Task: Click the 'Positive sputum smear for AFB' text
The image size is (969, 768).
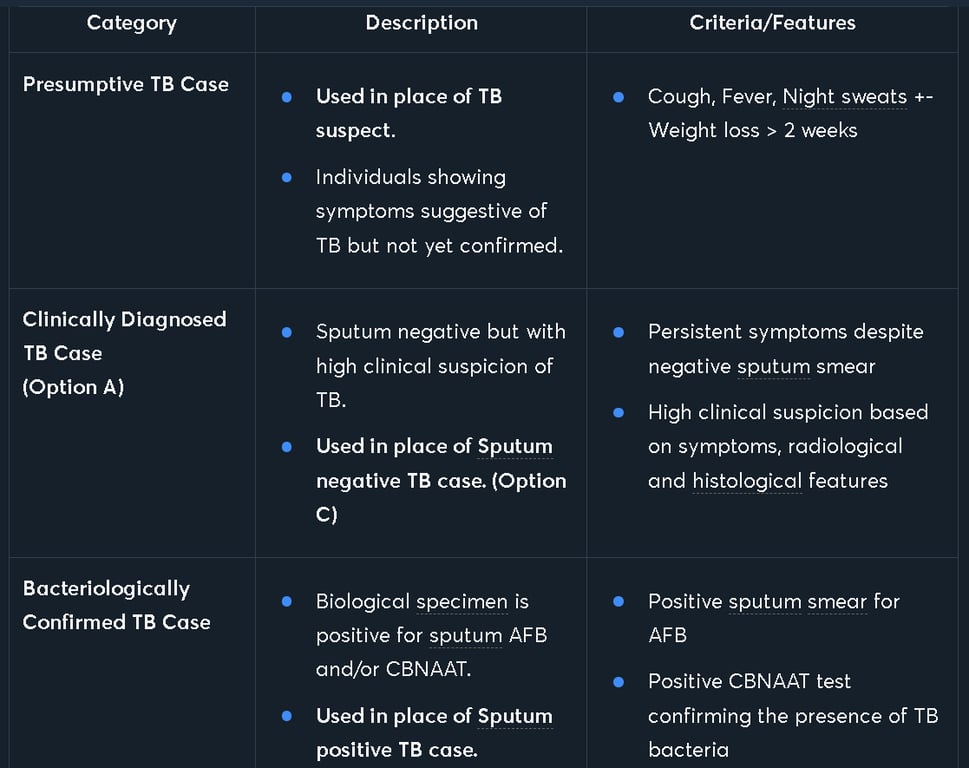Action: tap(773, 602)
